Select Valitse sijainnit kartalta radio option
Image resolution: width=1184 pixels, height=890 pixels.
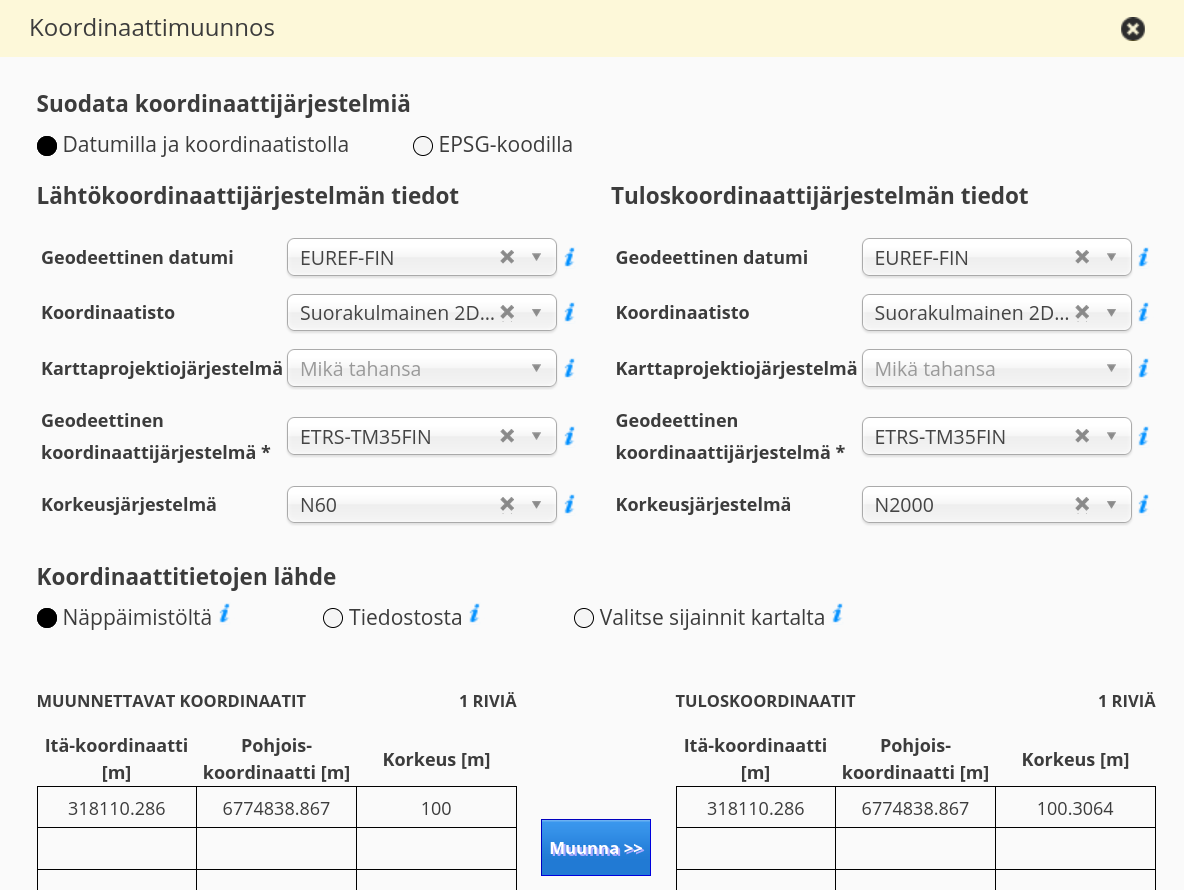point(584,619)
